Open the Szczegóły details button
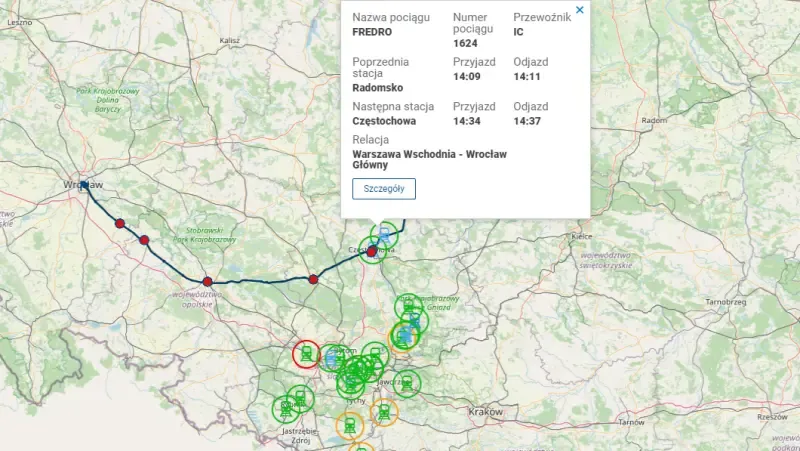The image size is (800, 451). click(x=384, y=189)
